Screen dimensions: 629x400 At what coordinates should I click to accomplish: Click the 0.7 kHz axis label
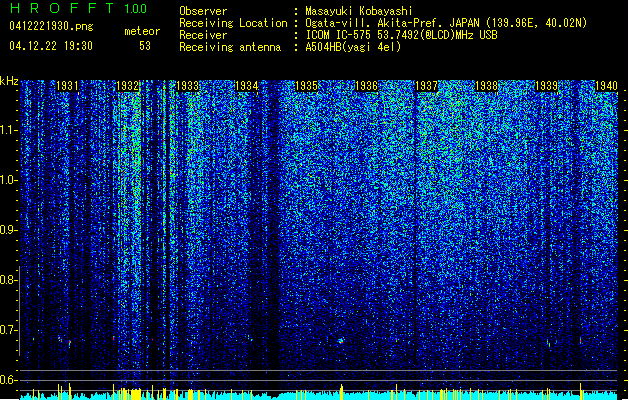8,330
